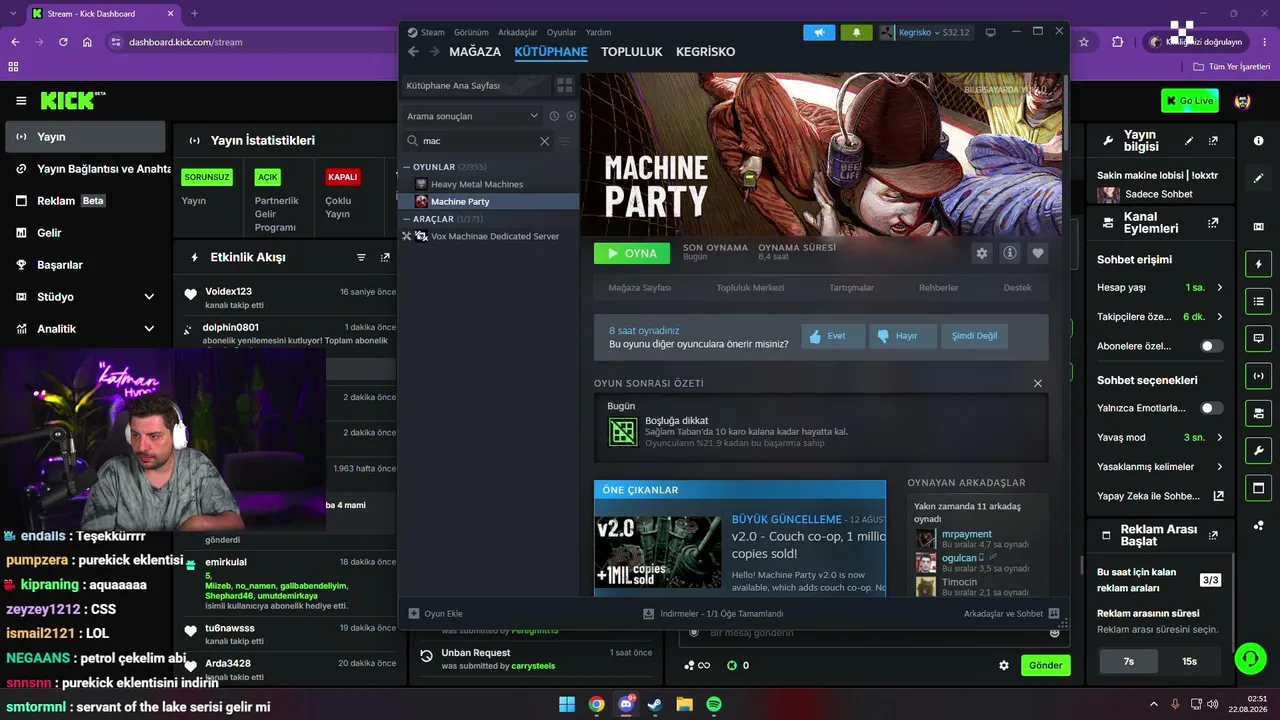Open the Rehberler game tab
Viewport: 1280px width, 720px height.
(x=938, y=288)
